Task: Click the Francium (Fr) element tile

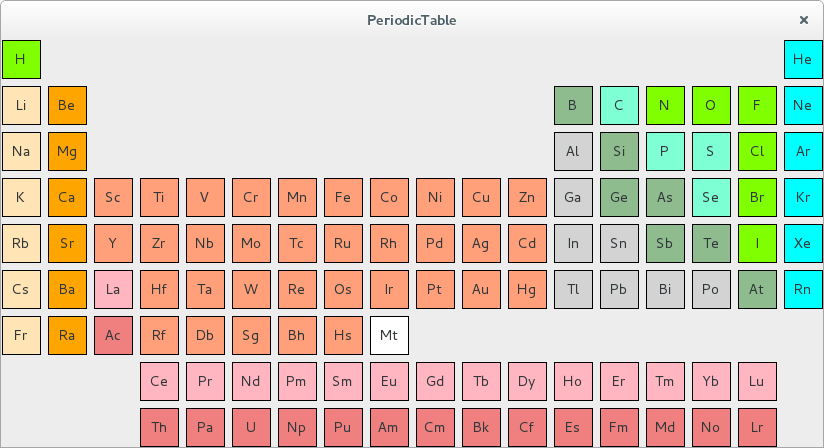Action: point(21,335)
